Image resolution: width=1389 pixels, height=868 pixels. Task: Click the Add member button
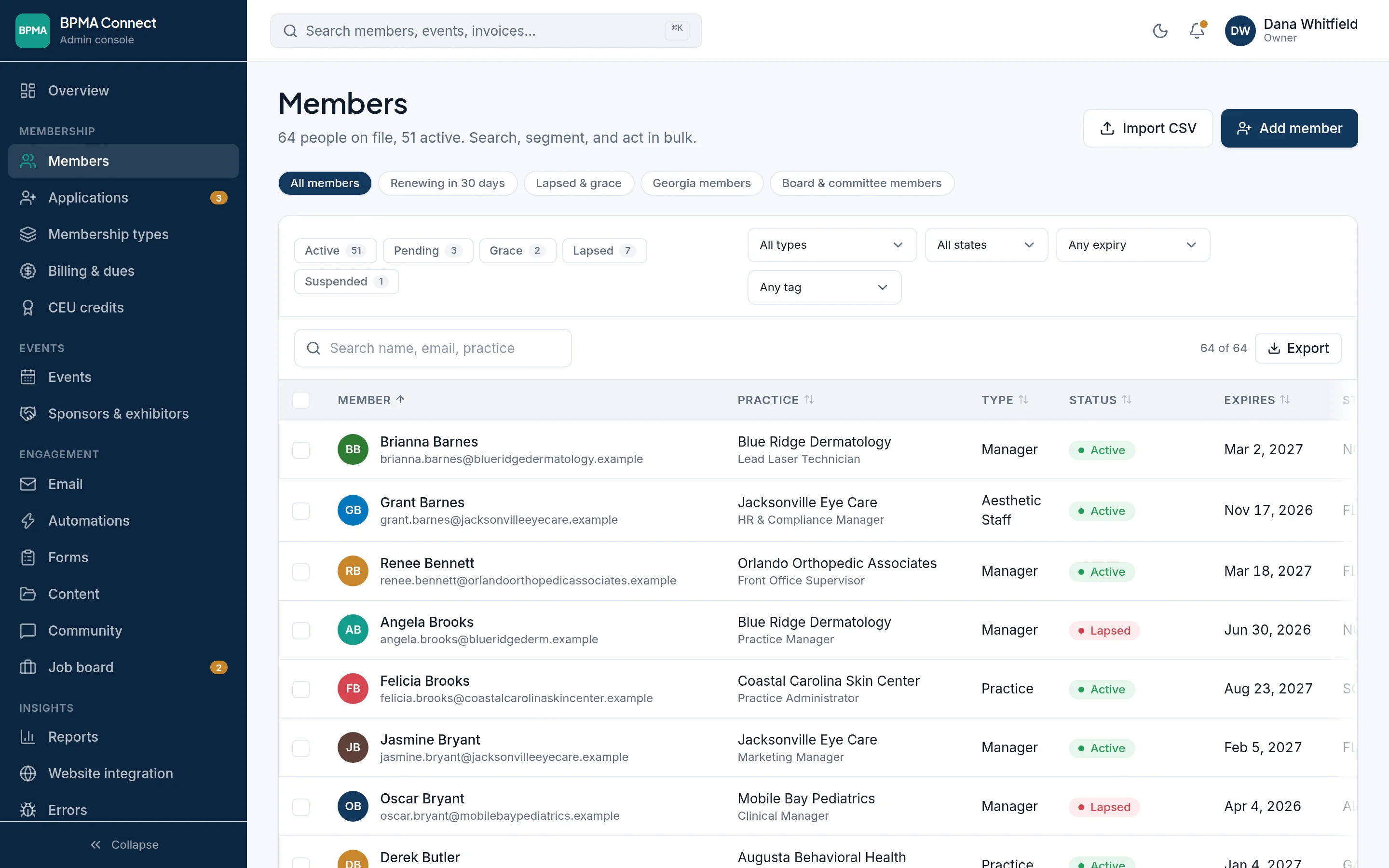pyautogui.click(x=1289, y=128)
